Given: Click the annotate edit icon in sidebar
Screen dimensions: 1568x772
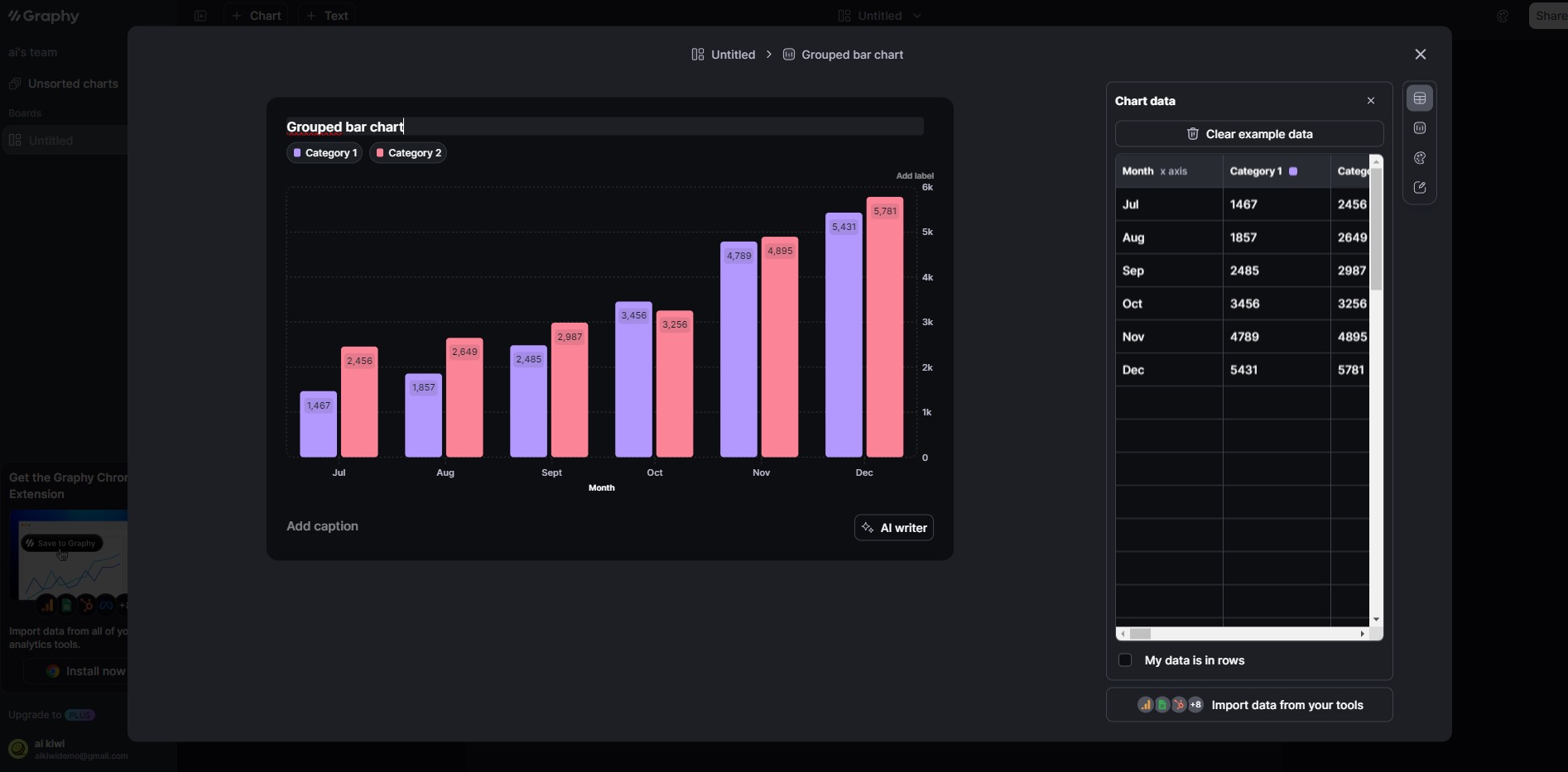Looking at the screenshot, I should point(1420,188).
